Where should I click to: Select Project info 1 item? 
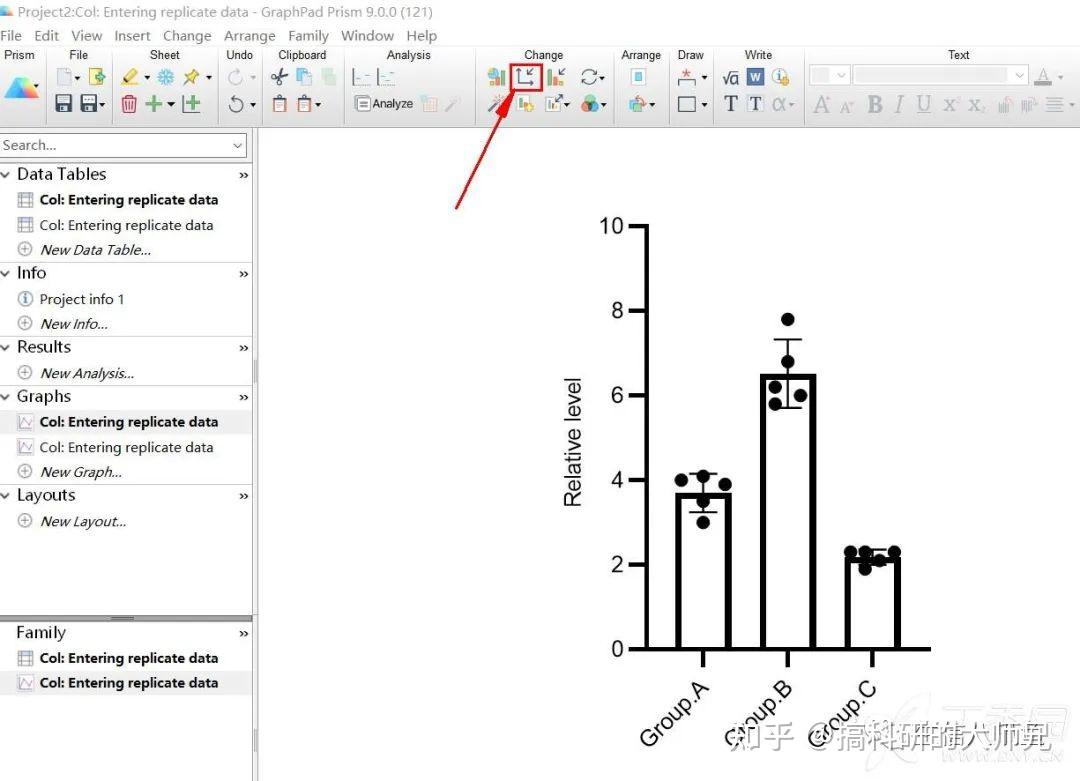click(x=81, y=299)
